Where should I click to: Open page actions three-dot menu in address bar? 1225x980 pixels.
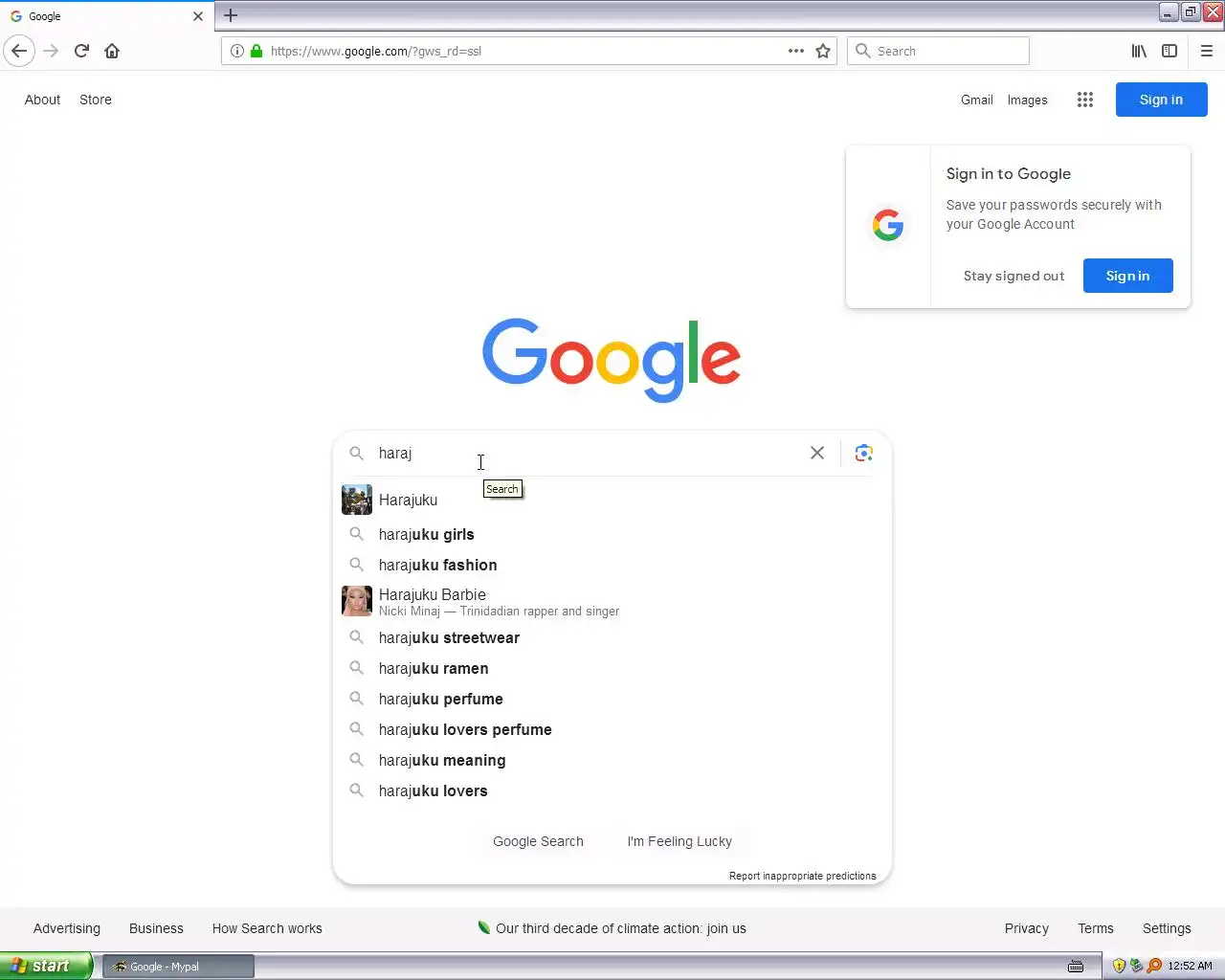(x=796, y=51)
